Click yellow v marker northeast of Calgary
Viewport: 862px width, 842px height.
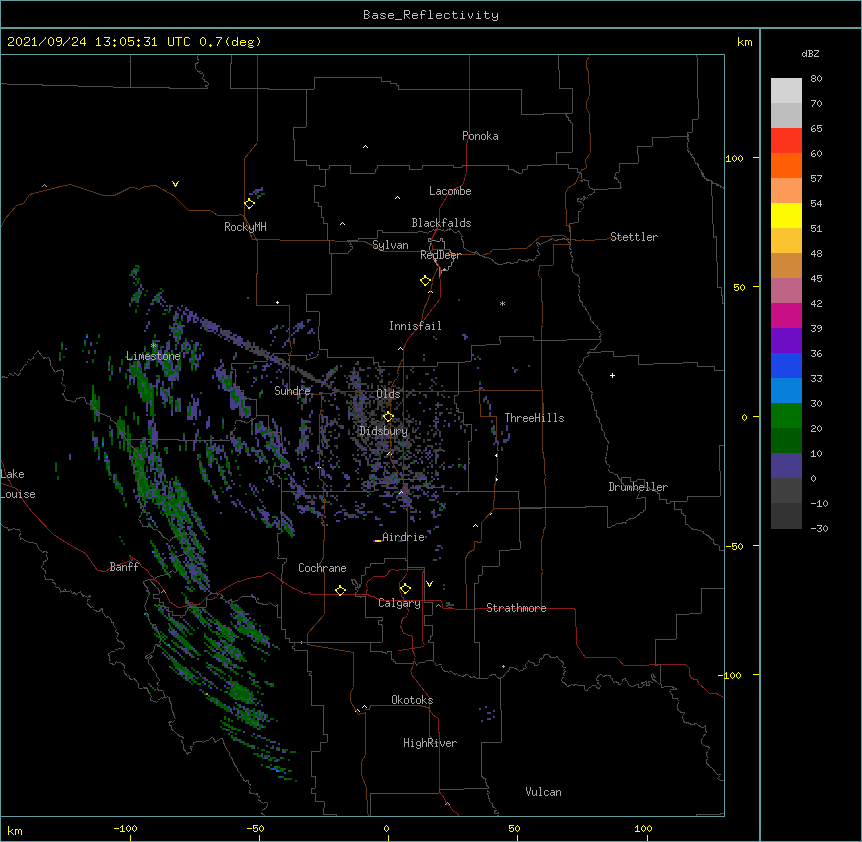[429, 584]
